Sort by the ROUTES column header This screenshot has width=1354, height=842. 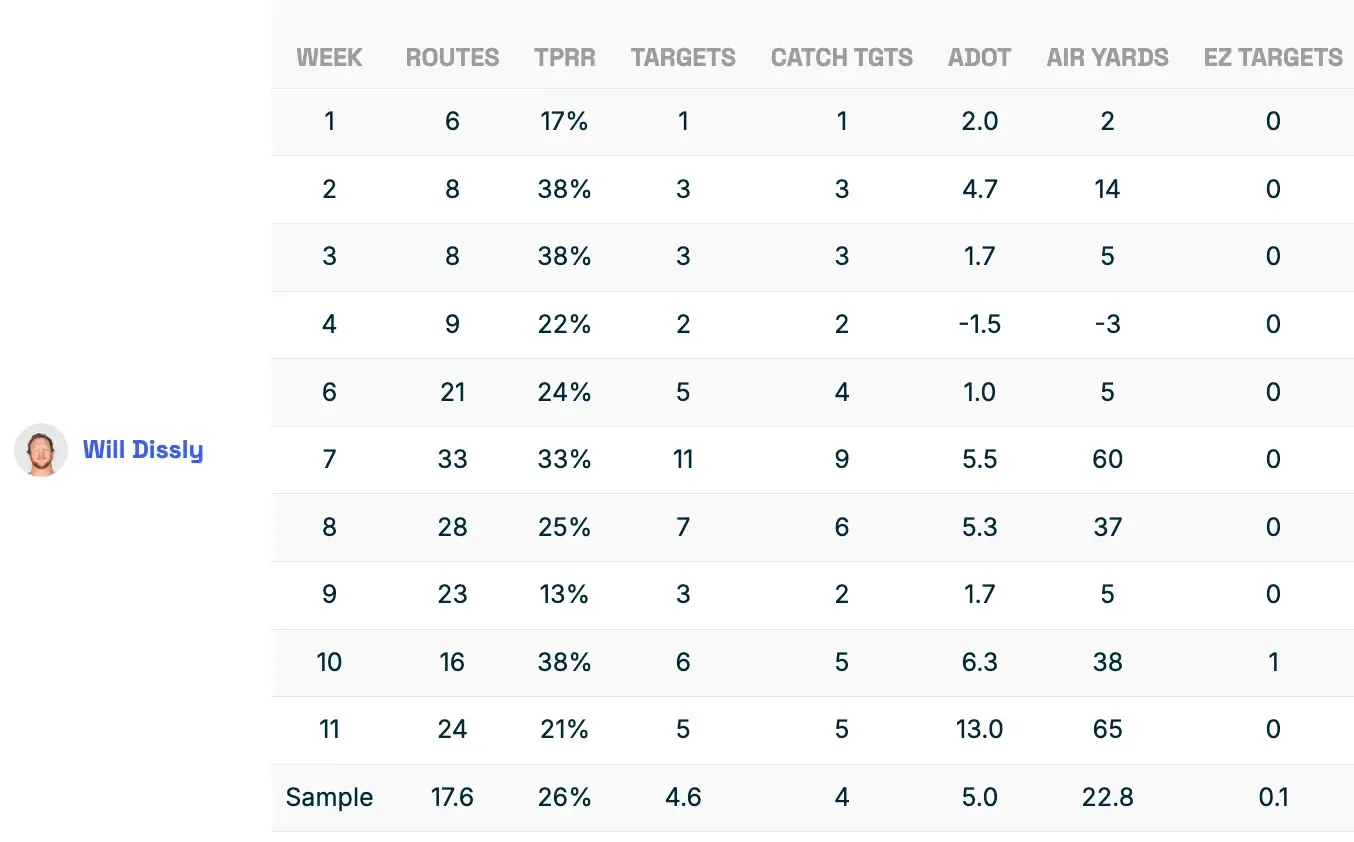[452, 58]
